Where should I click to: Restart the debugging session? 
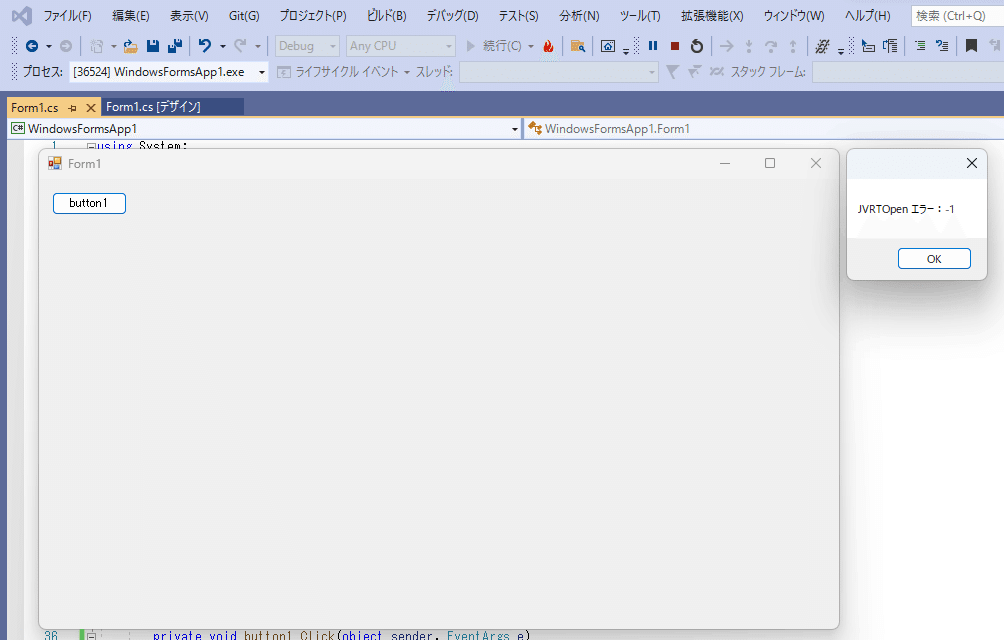pos(697,46)
